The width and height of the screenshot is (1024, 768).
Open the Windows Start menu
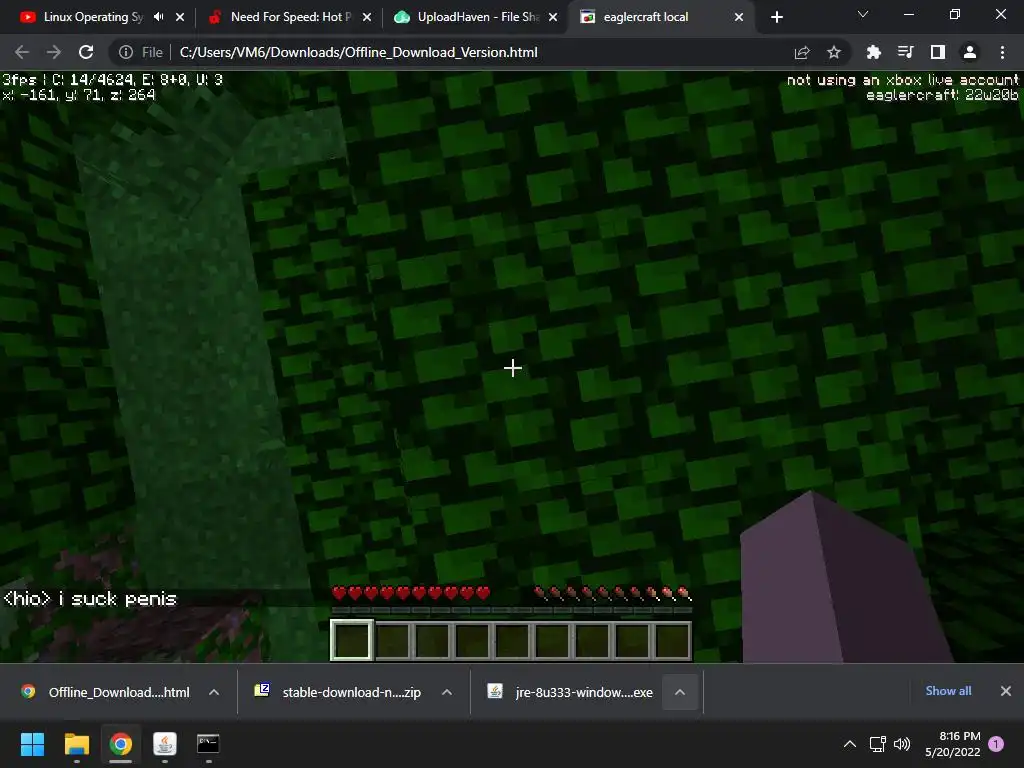32,744
